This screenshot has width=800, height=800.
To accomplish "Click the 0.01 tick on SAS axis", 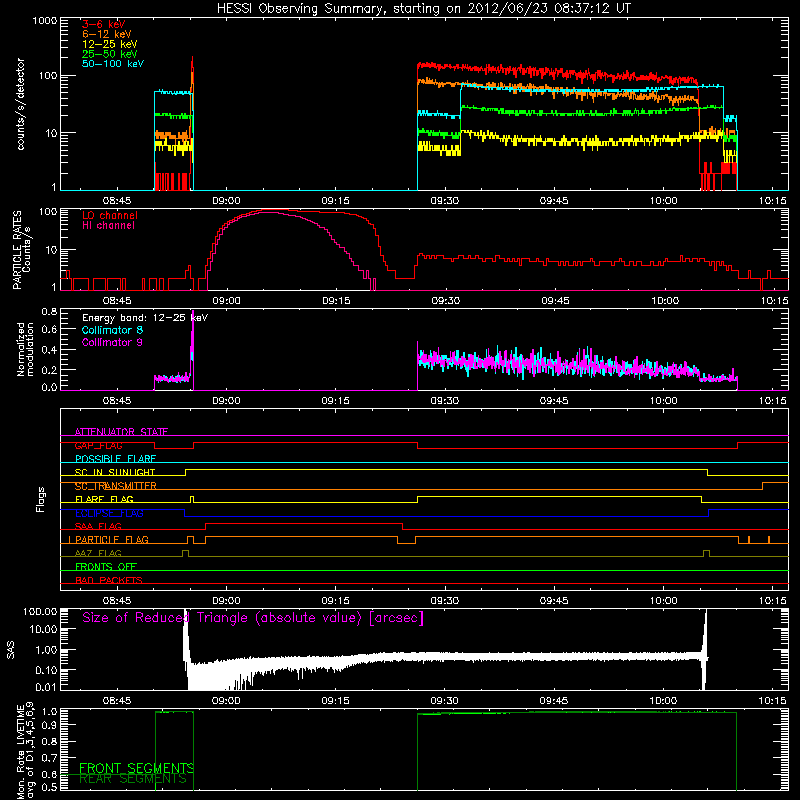I will pos(46,687).
